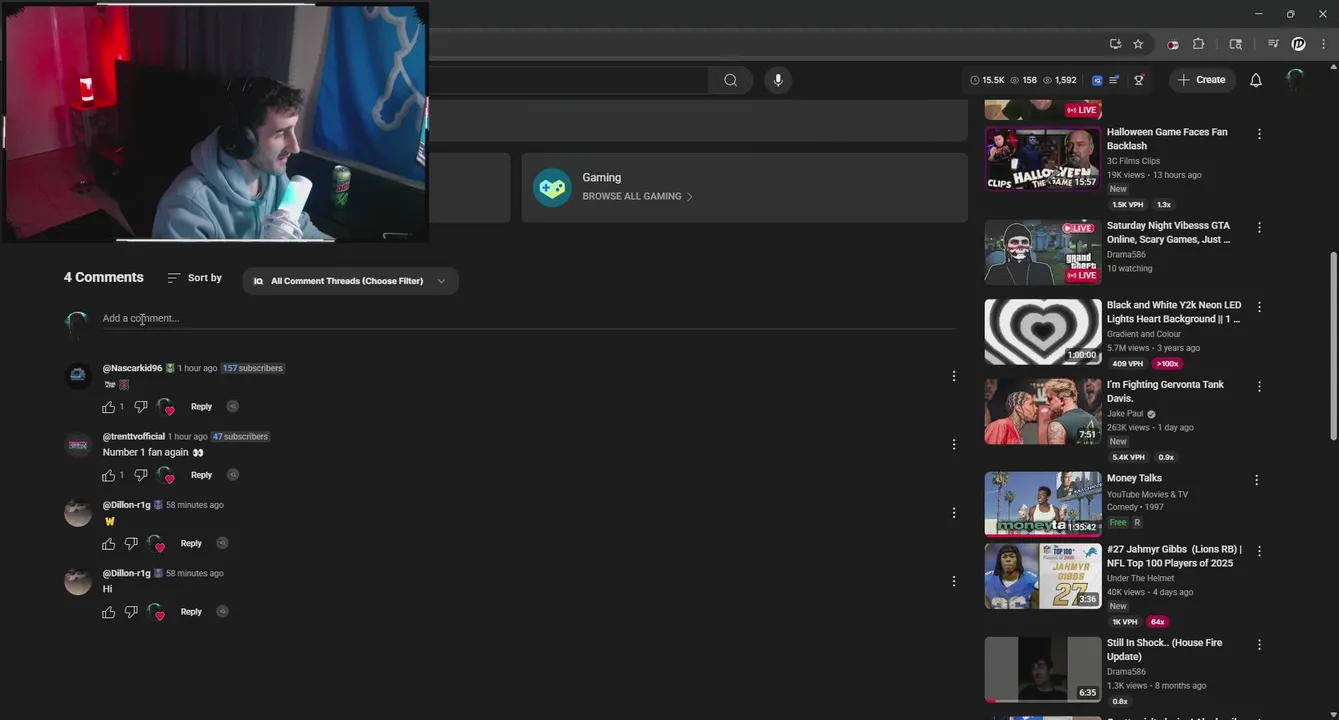
Task: Reply to the 'W' comment
Action: (191, 543)
